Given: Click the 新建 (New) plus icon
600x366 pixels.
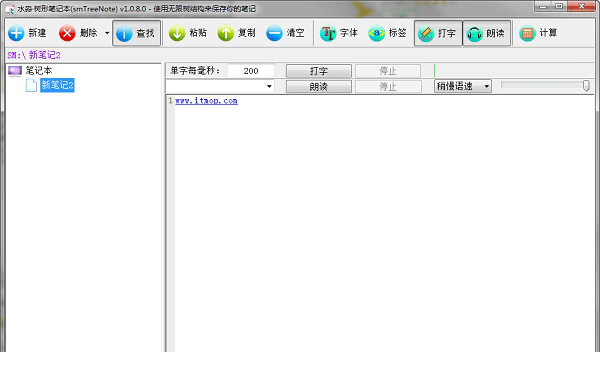Looking at the screenshot, I should click(16, 33).
